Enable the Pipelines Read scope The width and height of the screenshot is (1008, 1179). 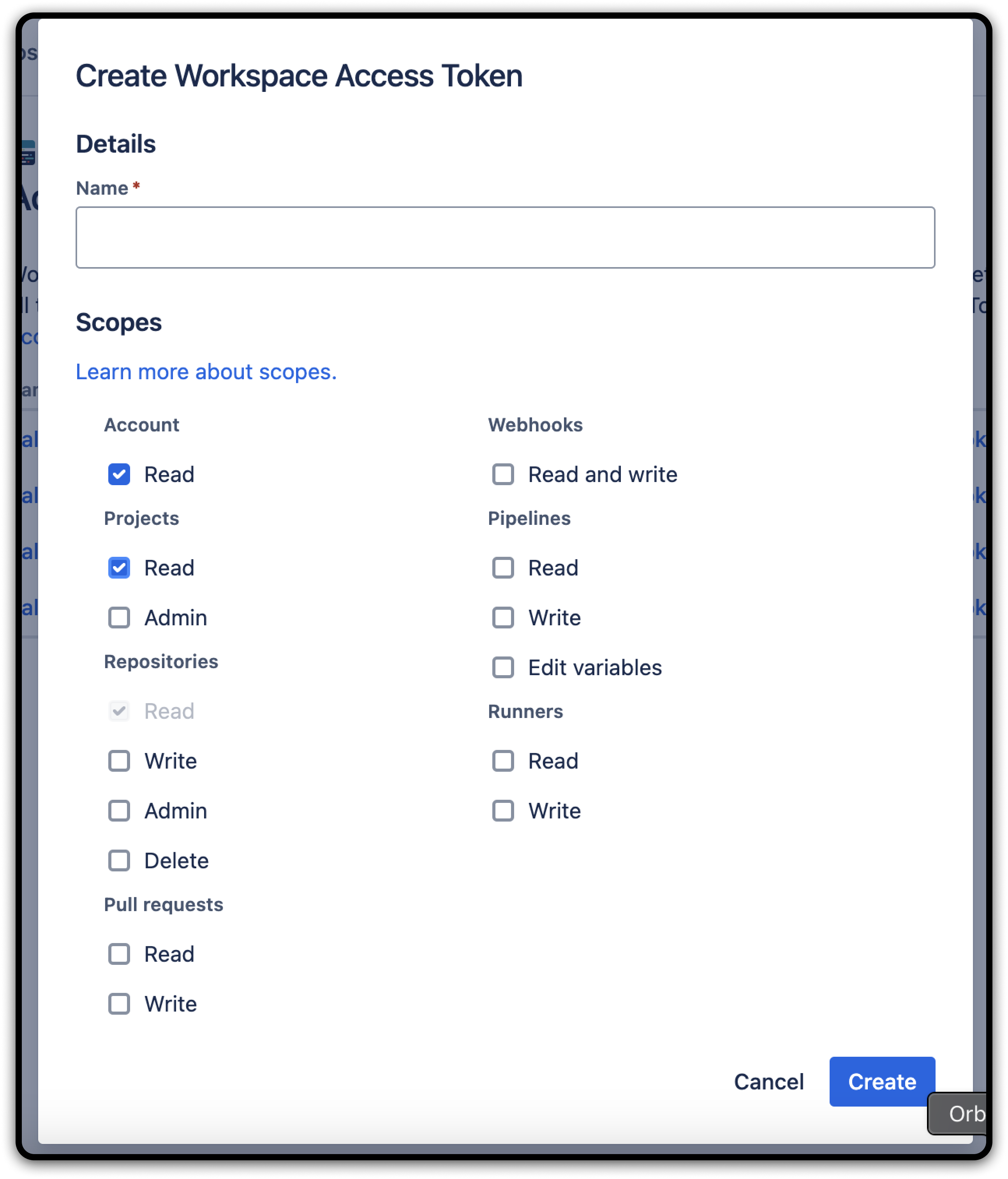[503, 568]
